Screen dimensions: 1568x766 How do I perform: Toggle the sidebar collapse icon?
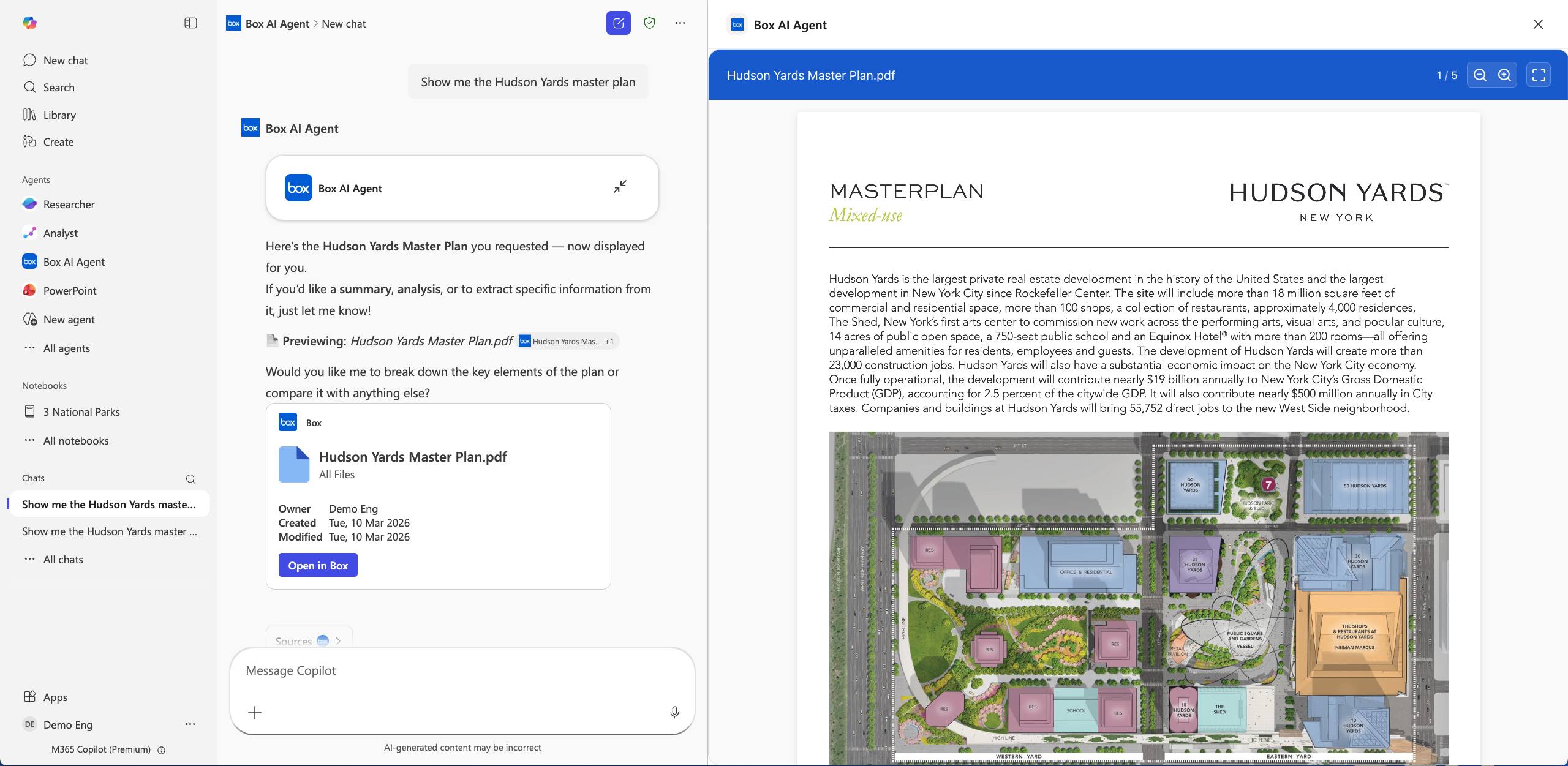pyautogui.click(x=190, y=23)
